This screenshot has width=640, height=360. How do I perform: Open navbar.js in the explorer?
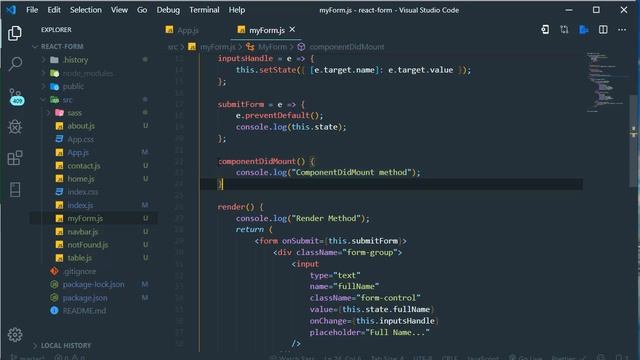83,231
